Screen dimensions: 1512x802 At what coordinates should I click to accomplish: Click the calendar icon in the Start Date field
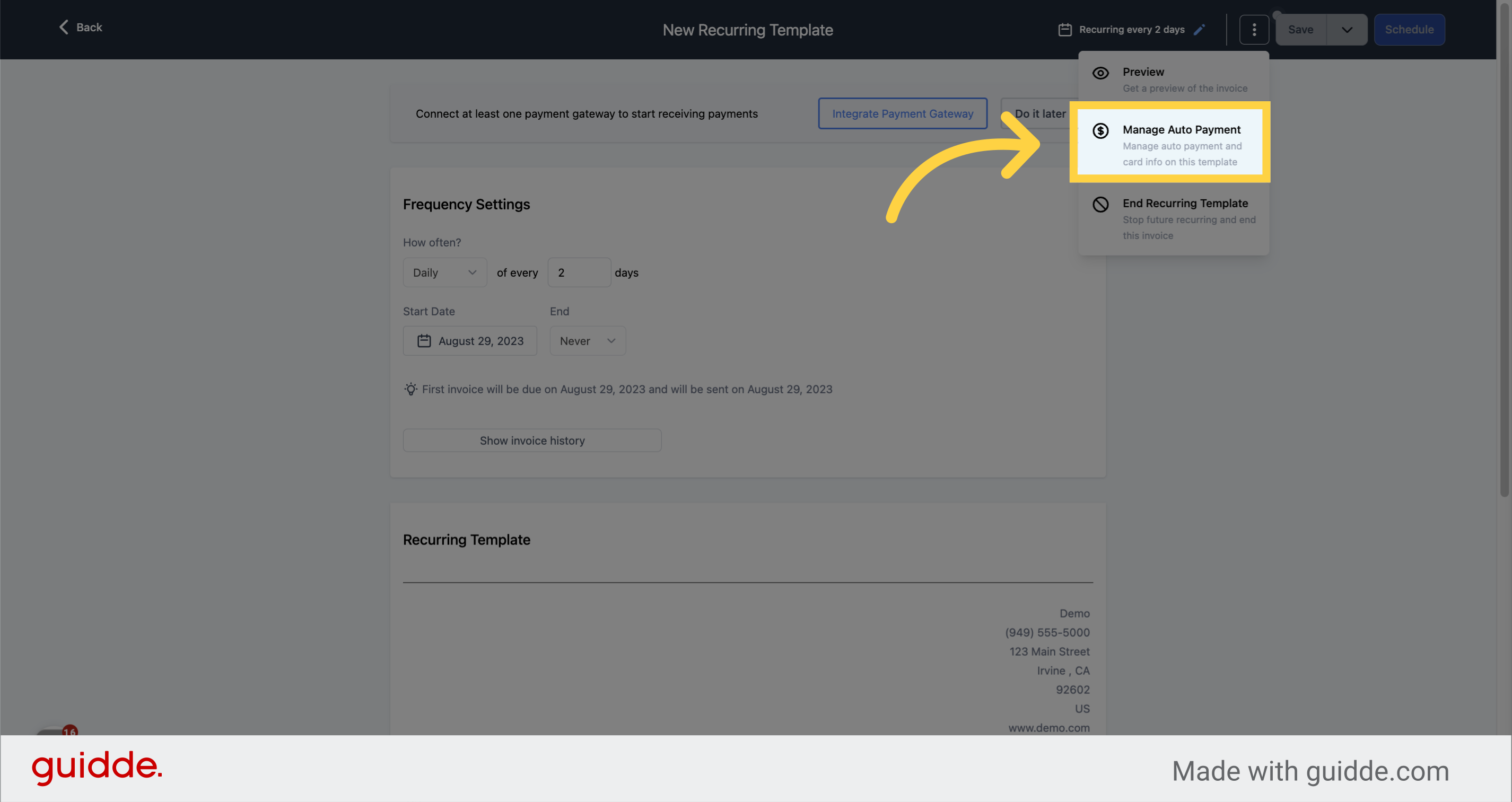click(424, 341)
